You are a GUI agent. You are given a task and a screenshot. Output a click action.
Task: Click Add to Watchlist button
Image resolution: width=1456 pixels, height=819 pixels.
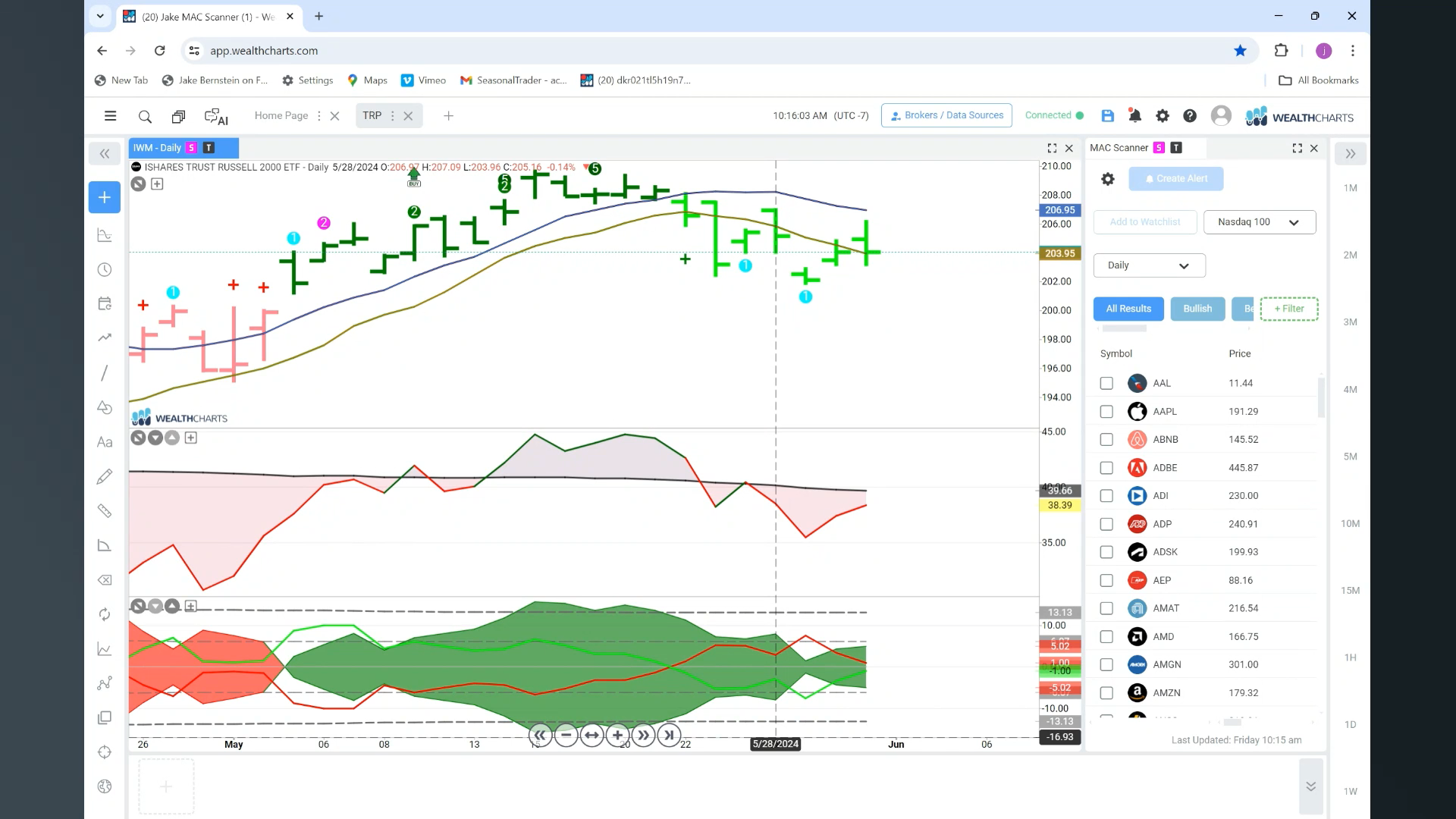coord(1145,222)
